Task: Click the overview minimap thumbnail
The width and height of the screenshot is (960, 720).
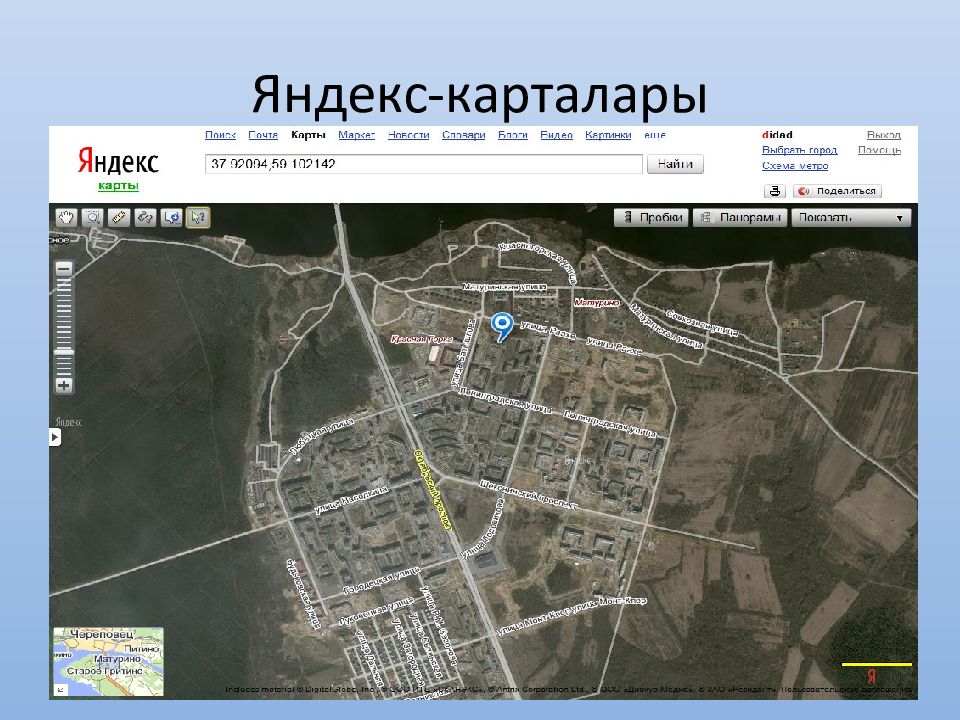Action: 108,662
